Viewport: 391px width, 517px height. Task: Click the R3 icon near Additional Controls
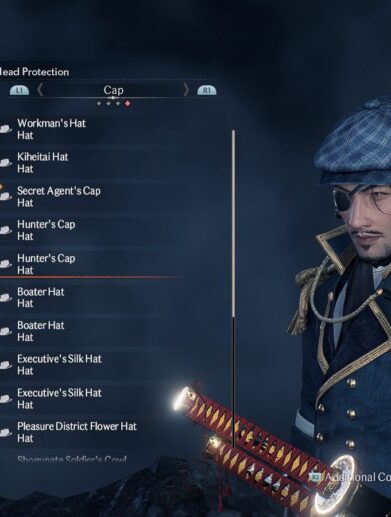click(x=315, y=477)
